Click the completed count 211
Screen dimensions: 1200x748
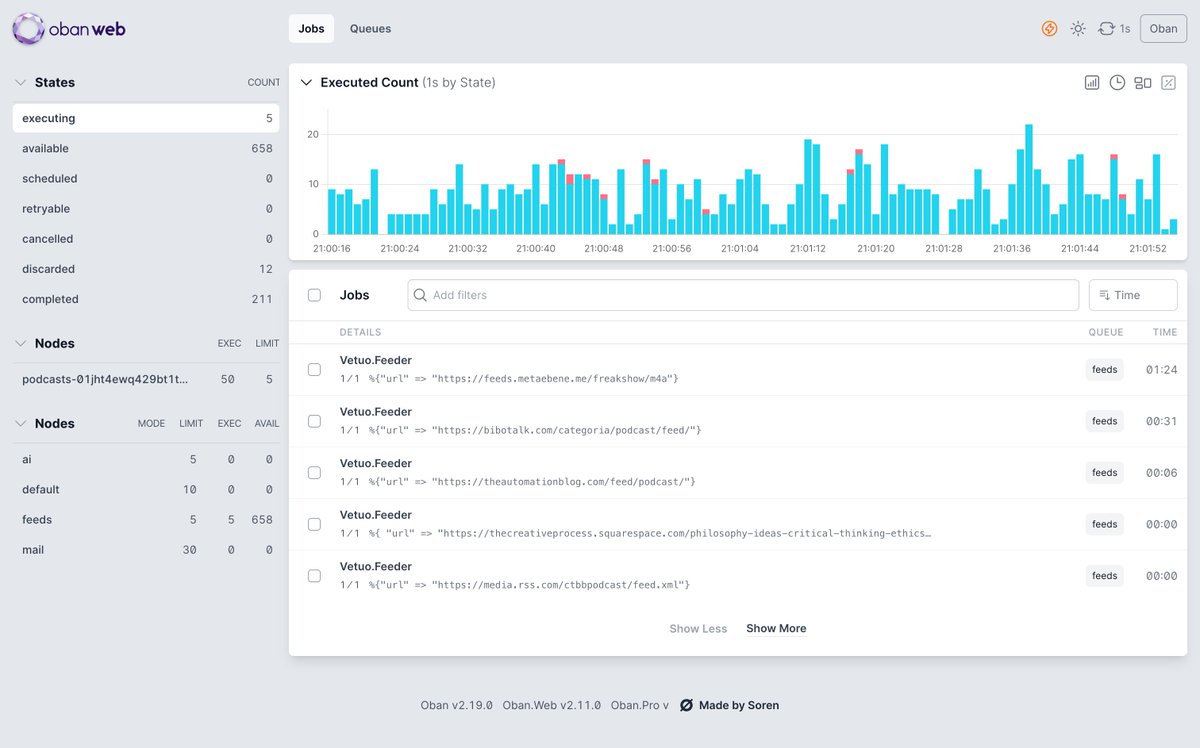point(262,298)
